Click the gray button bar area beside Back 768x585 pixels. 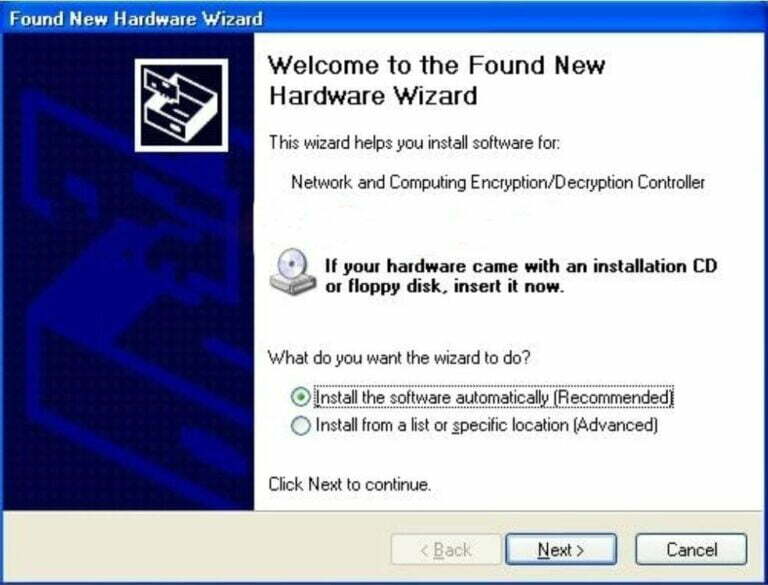(x=196, y=548)
